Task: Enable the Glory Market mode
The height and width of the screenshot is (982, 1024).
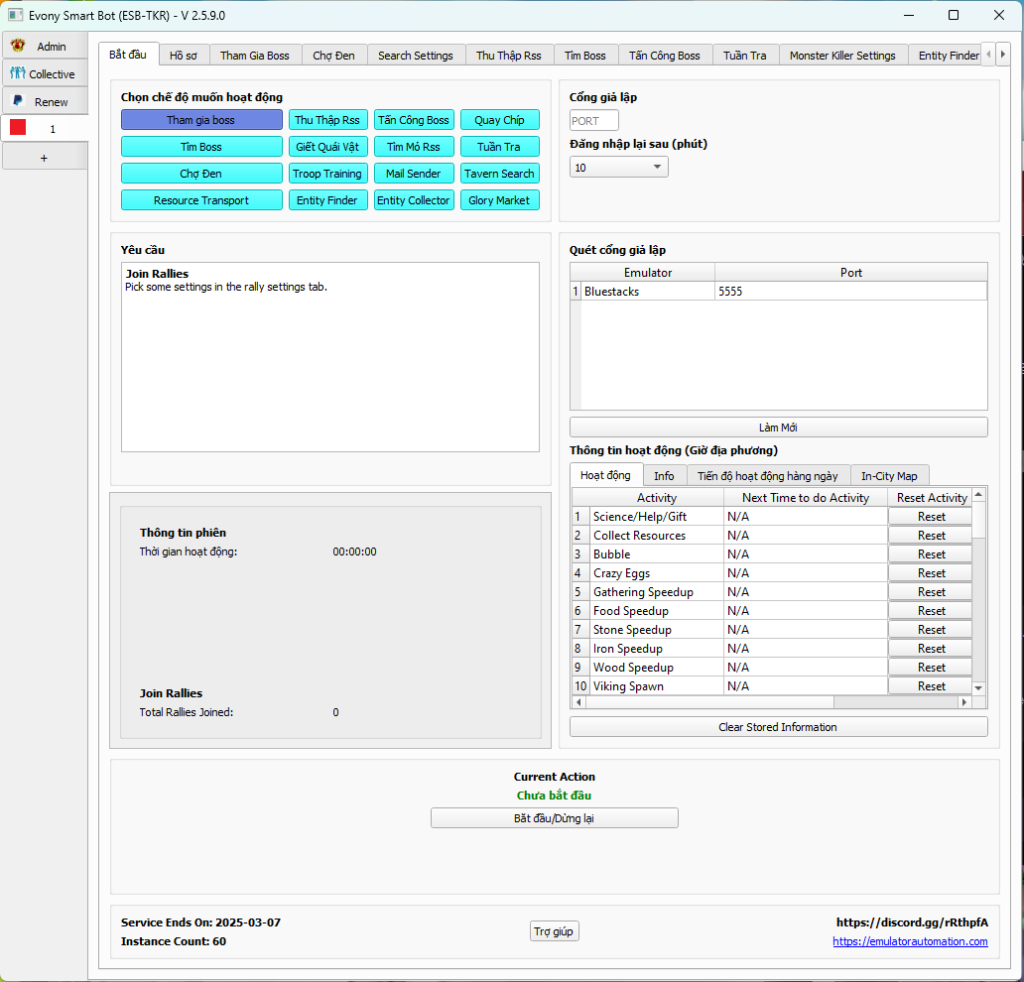Action: tap(499, 201)
